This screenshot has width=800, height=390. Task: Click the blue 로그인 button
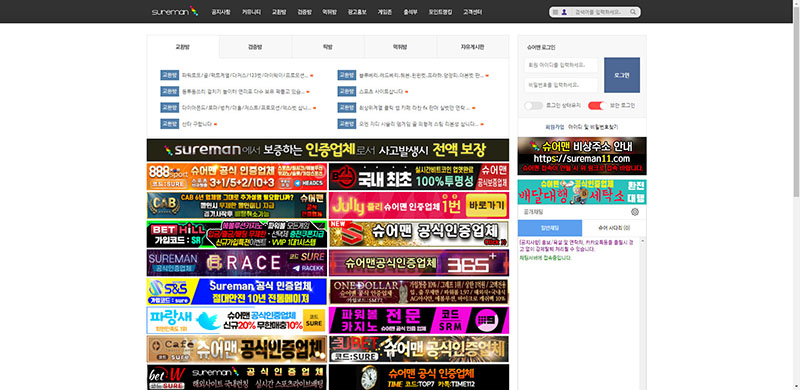point(621,75)
